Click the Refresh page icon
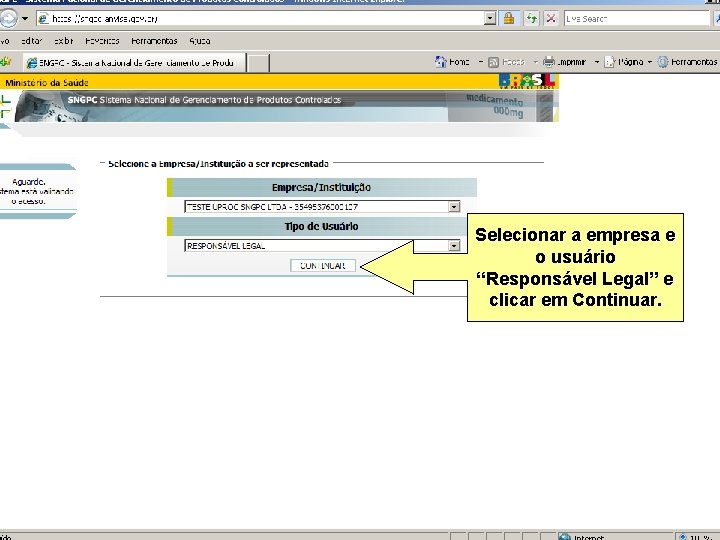The height and width of the screenshot is (540, 720). click(x=532, y=19)
